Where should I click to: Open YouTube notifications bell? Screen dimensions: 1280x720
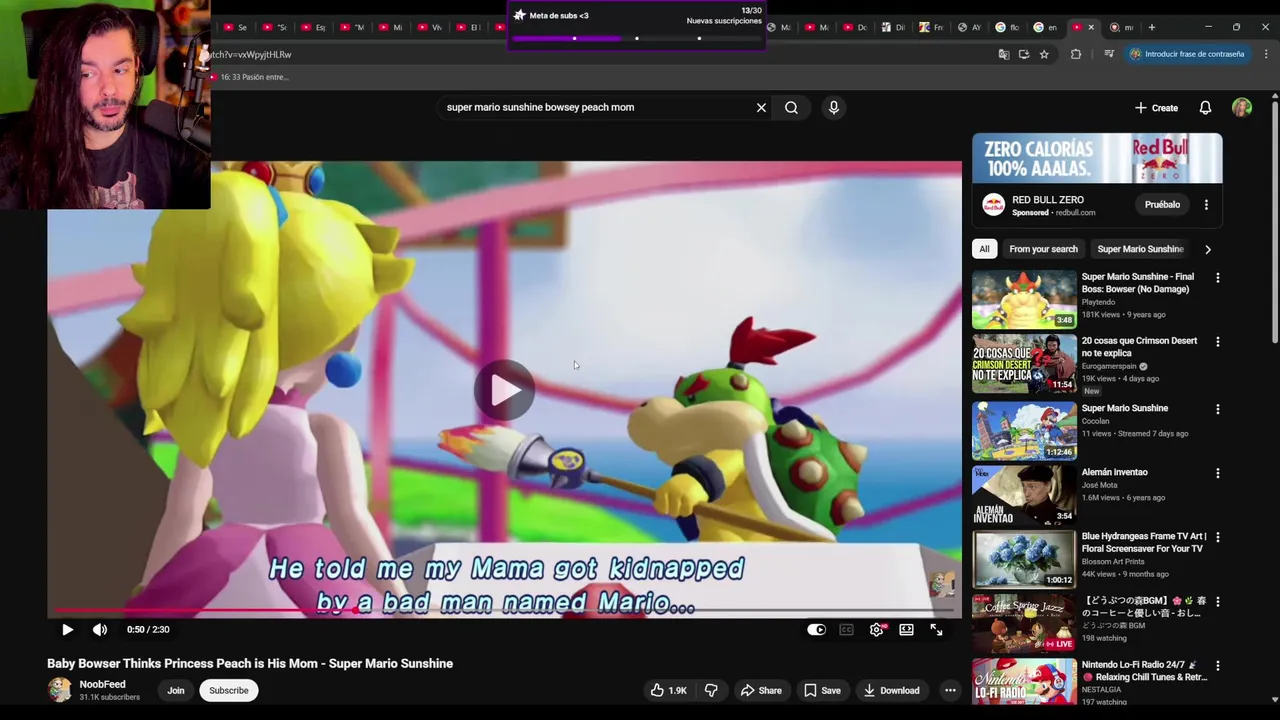click(1205, 108)
